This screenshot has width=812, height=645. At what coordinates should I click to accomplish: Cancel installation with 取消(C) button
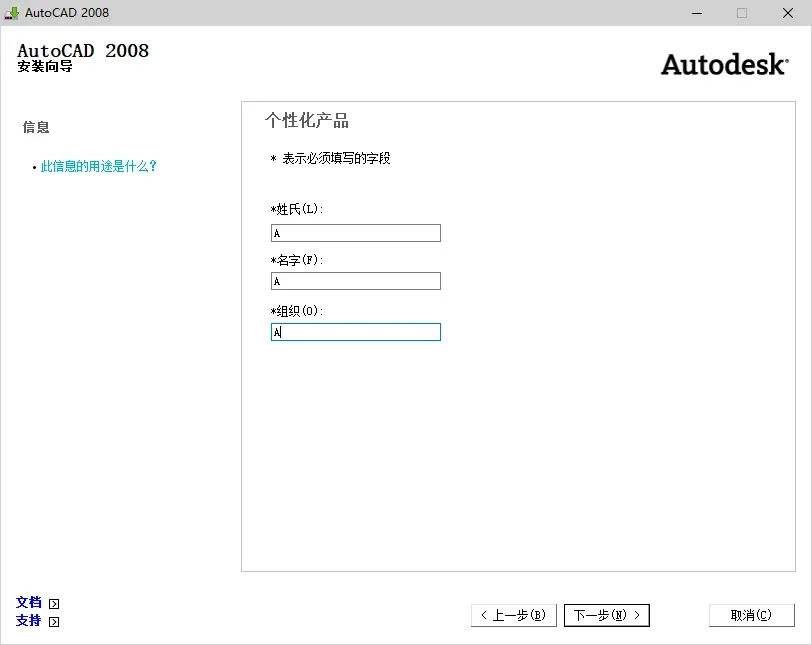click(751, 615)
